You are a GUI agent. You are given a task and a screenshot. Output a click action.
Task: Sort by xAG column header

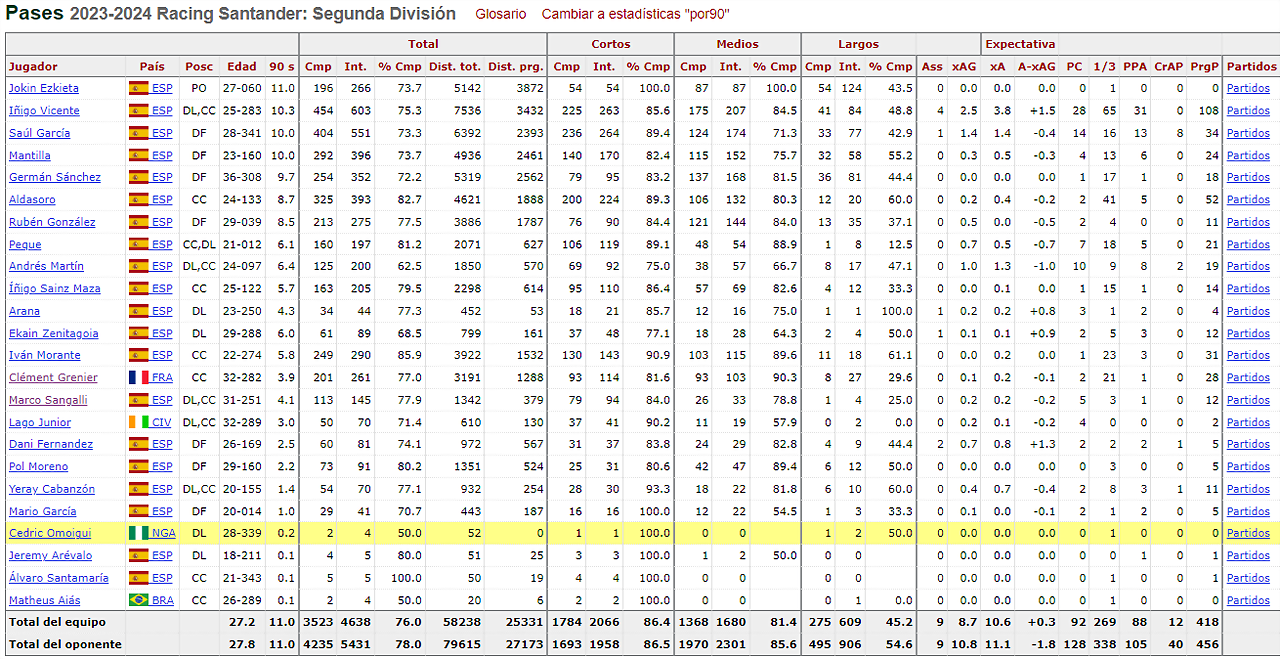click(x=964, y=66)
